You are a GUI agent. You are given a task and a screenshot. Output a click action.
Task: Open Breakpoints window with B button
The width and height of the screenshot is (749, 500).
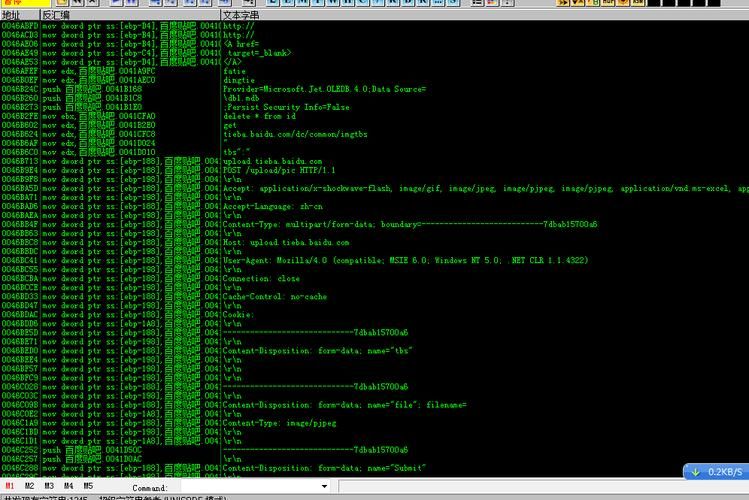coord(364,3)
